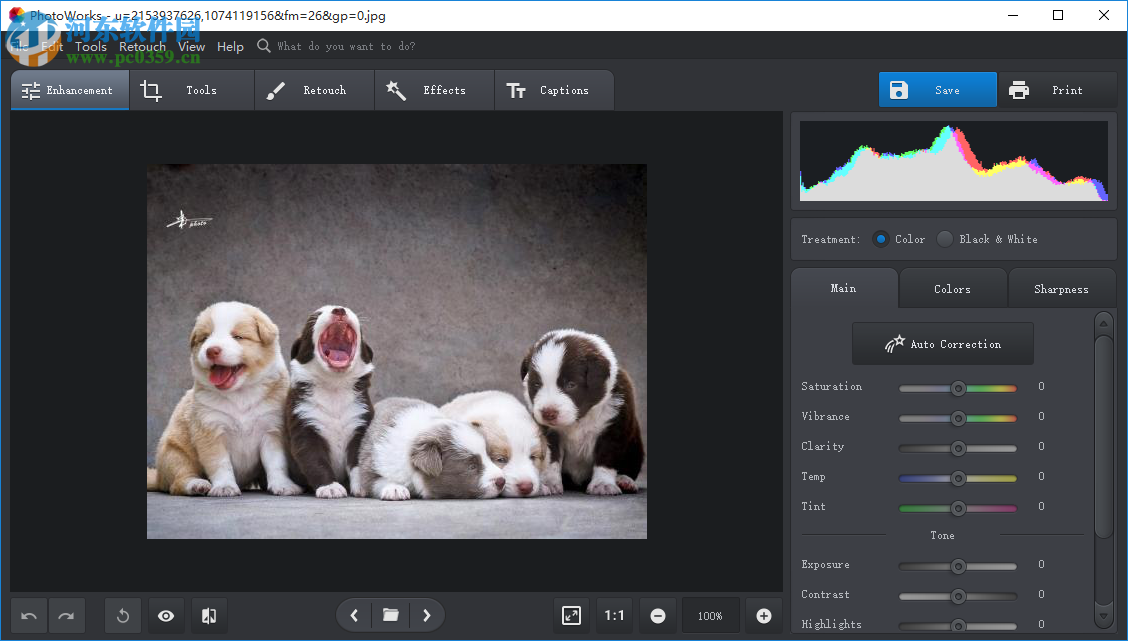This screenshot has width=1128, height=641.
Task: Redo the last edit
Action: (66, 615)
